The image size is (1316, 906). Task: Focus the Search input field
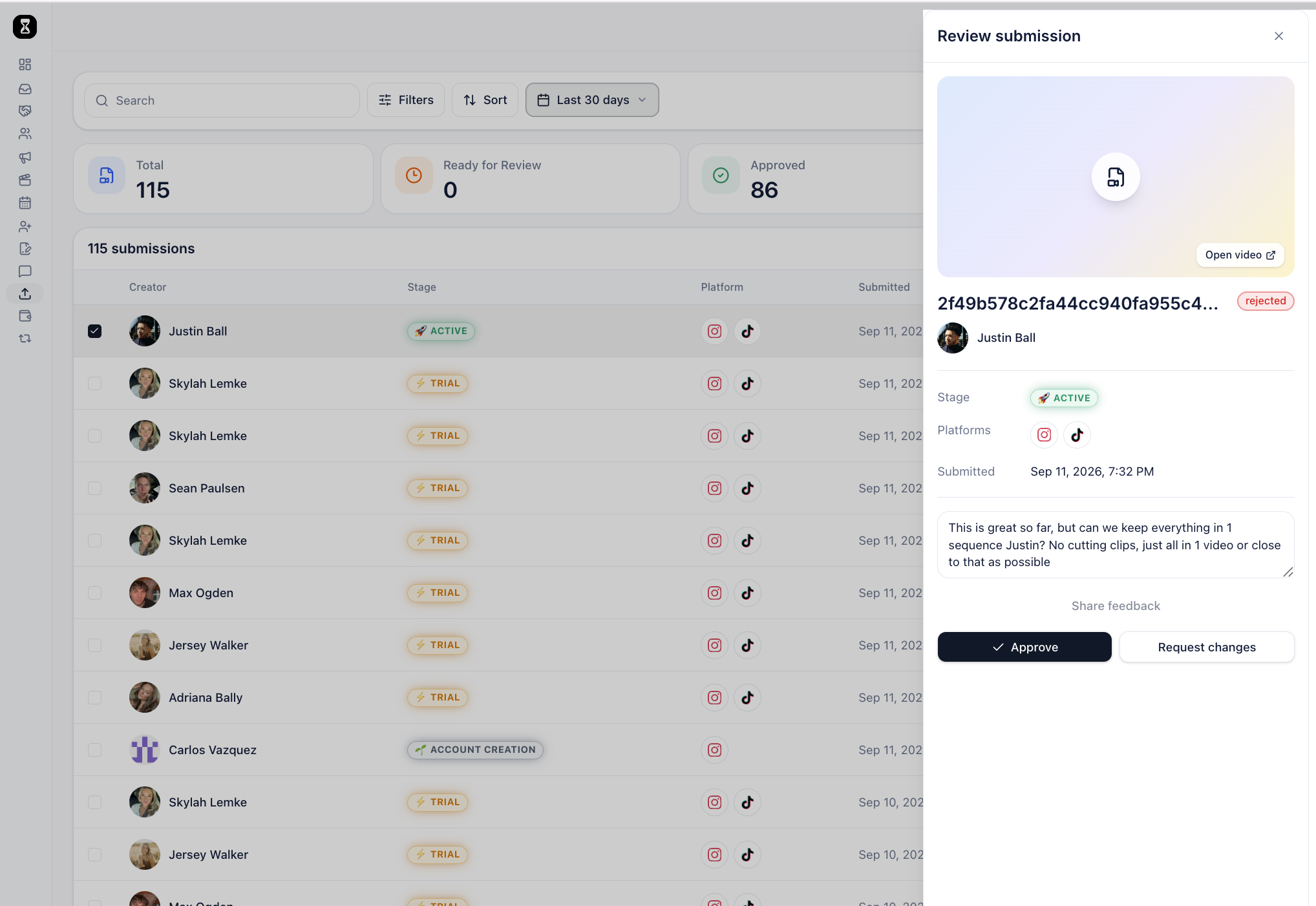pyautogui.click(x=222, y=100)
